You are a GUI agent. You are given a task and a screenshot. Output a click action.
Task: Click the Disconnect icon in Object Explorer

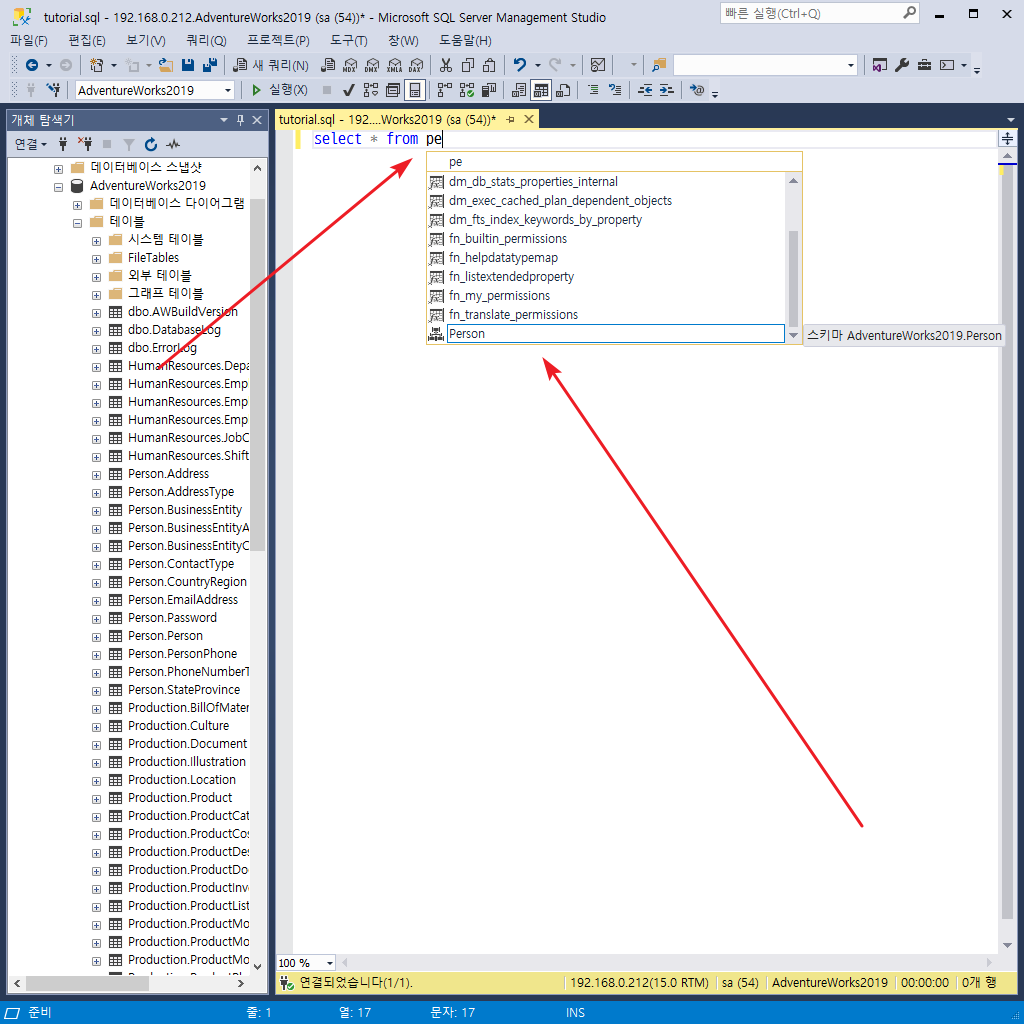pos(85,144)
